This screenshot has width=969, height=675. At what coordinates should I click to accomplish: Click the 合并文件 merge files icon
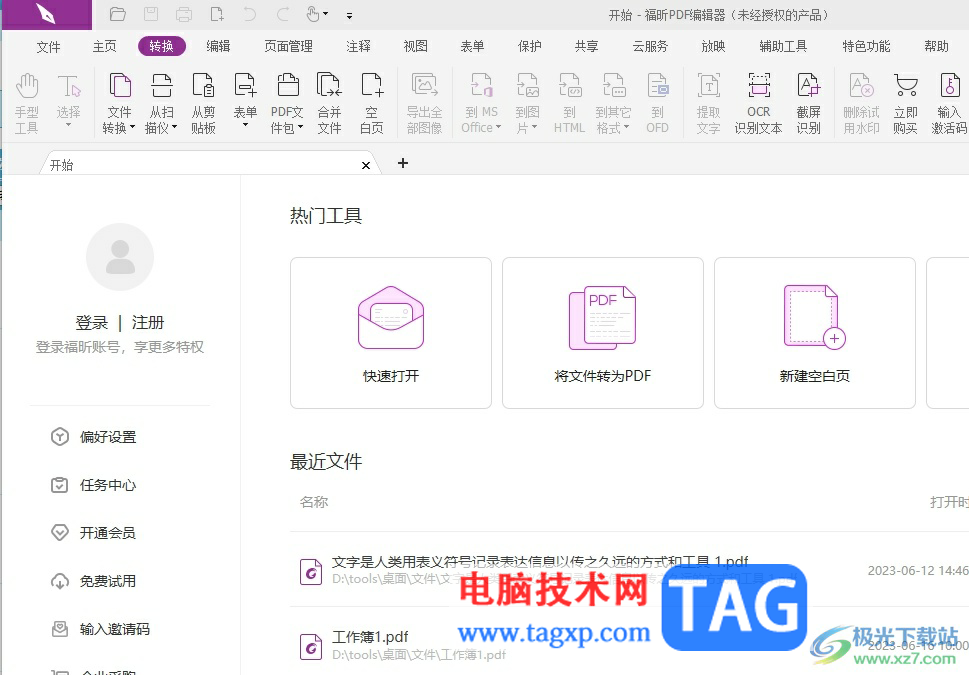tap(329, 103)
